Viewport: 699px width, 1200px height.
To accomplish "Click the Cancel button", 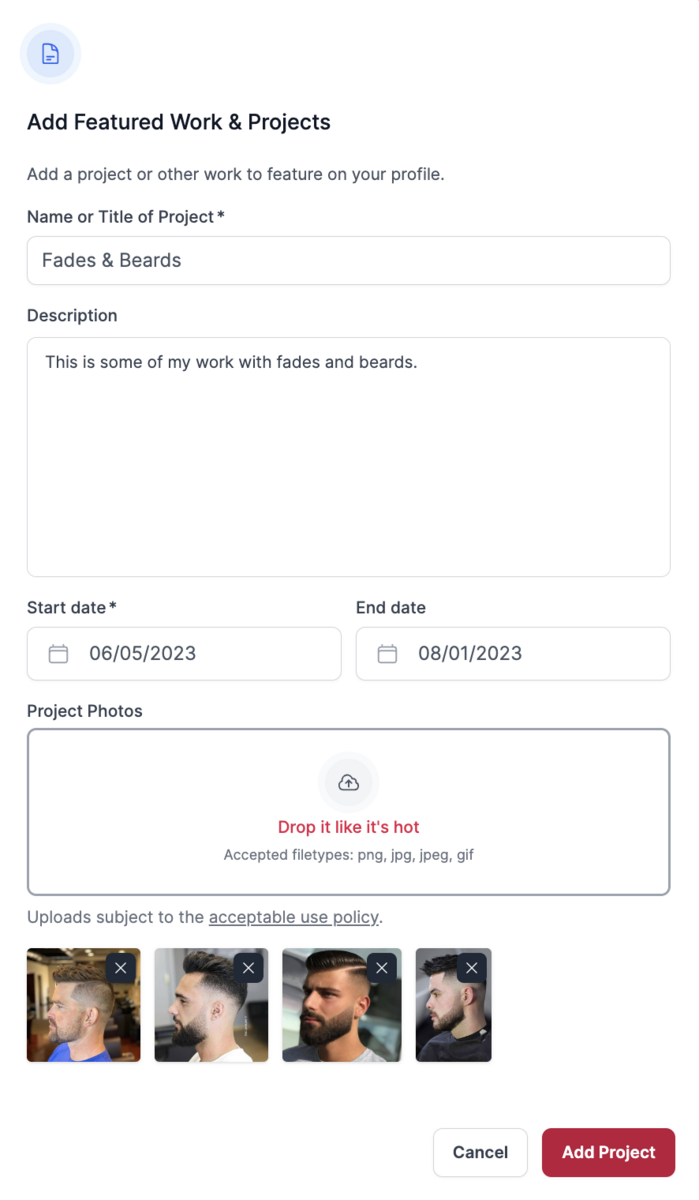I will pos(480,1152).
